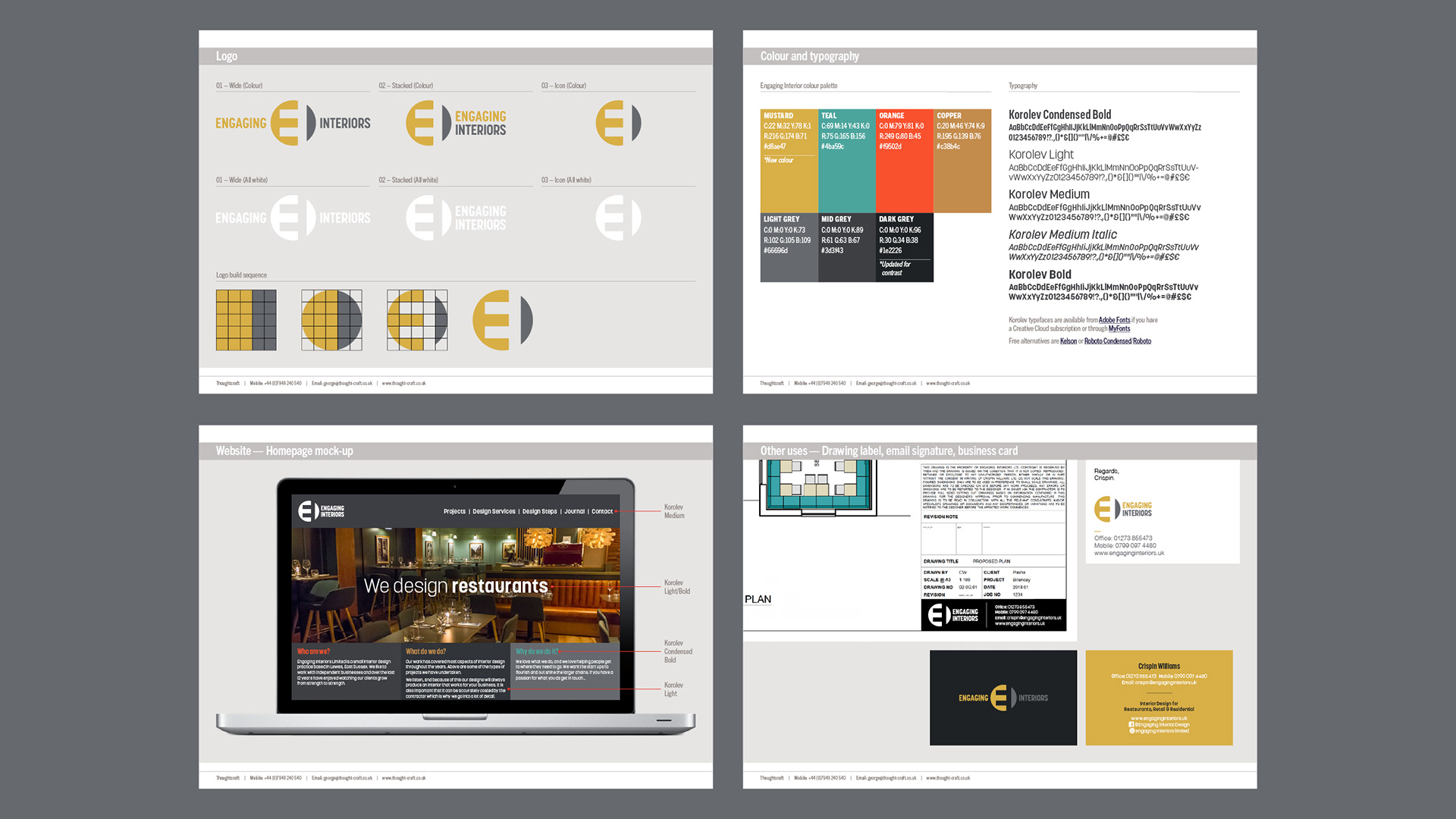This screenshot has height=819, width=1456.
Task: Open Journal in the mock-up navigation
Action: tap(574, 512)
